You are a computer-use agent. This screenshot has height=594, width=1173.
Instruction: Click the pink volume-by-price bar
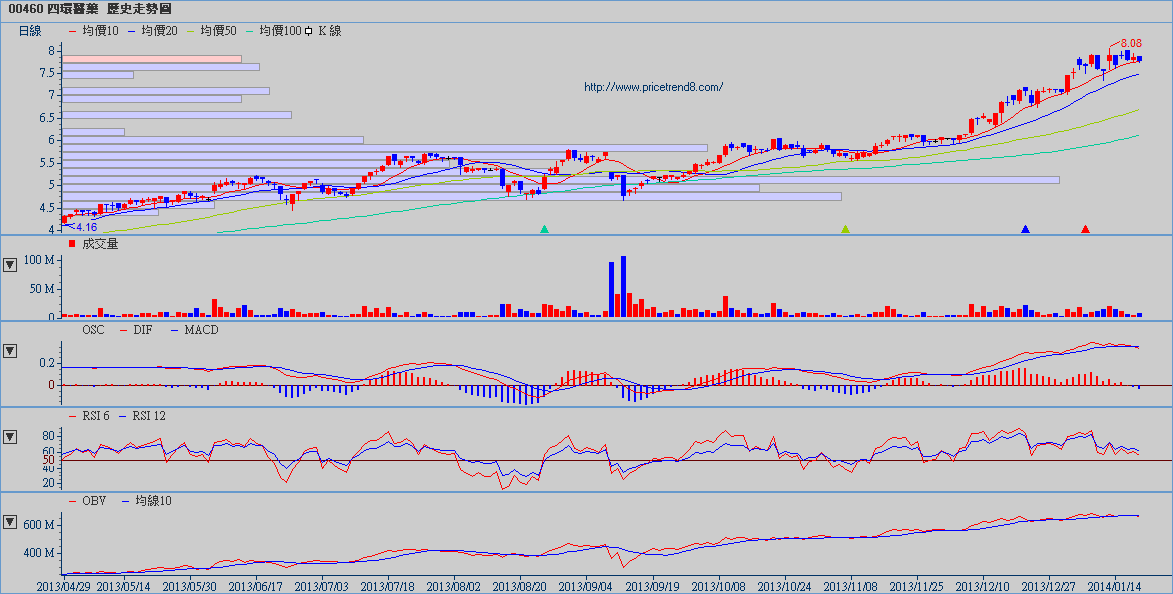(151, 59)
